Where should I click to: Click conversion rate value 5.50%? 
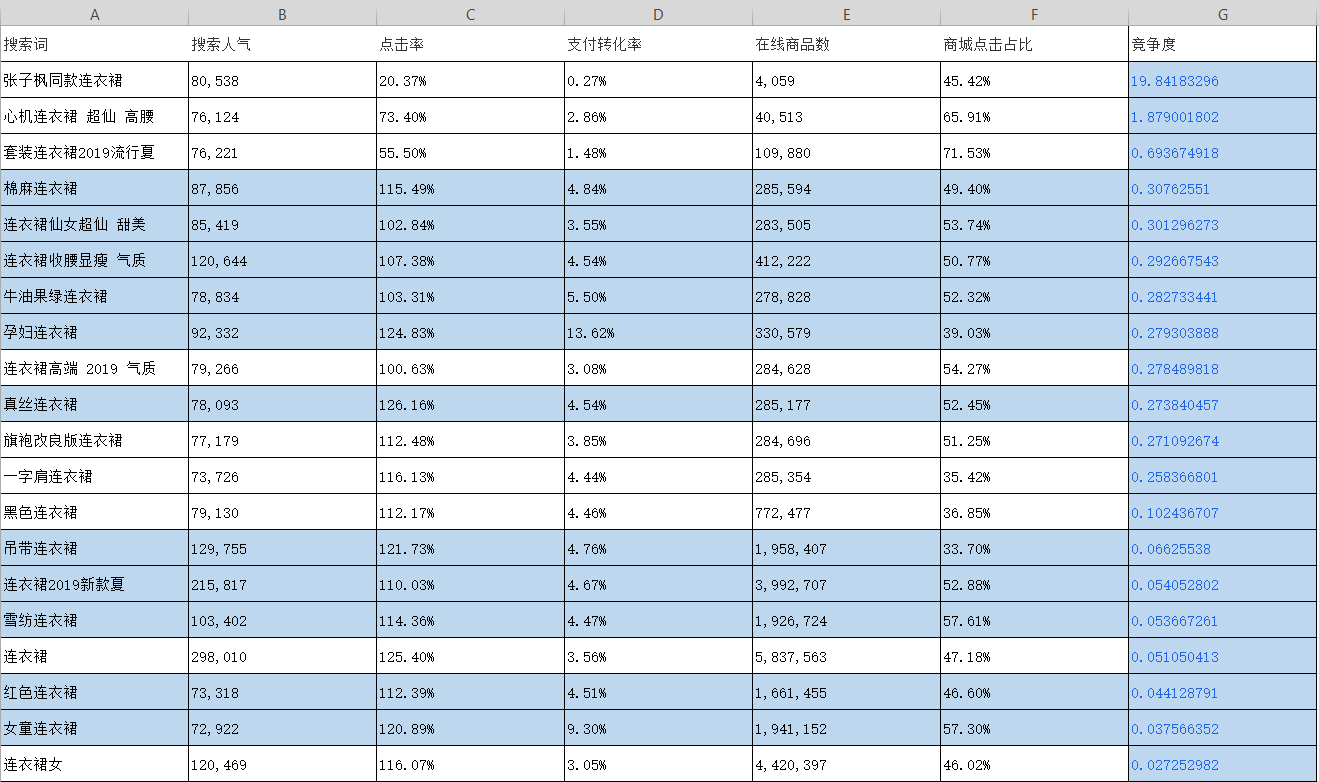658,296
